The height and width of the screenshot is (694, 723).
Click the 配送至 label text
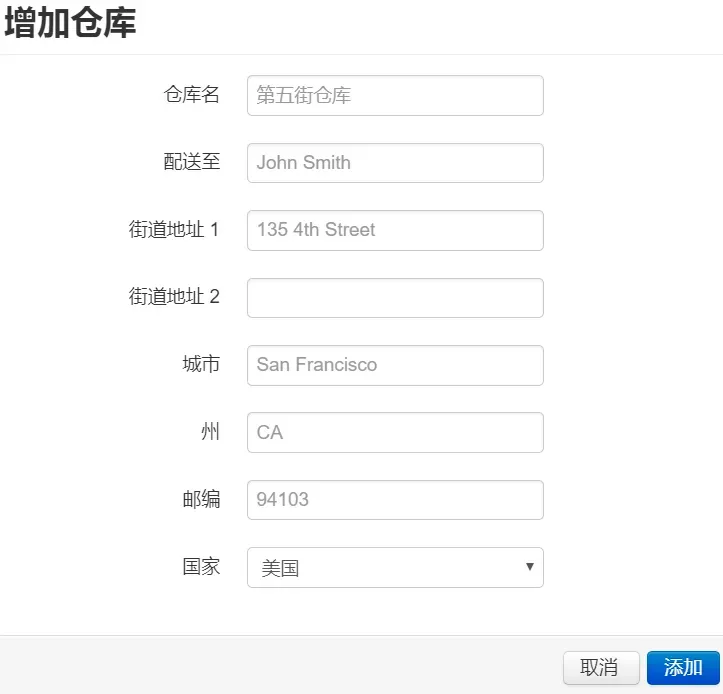tap(191, 162)
